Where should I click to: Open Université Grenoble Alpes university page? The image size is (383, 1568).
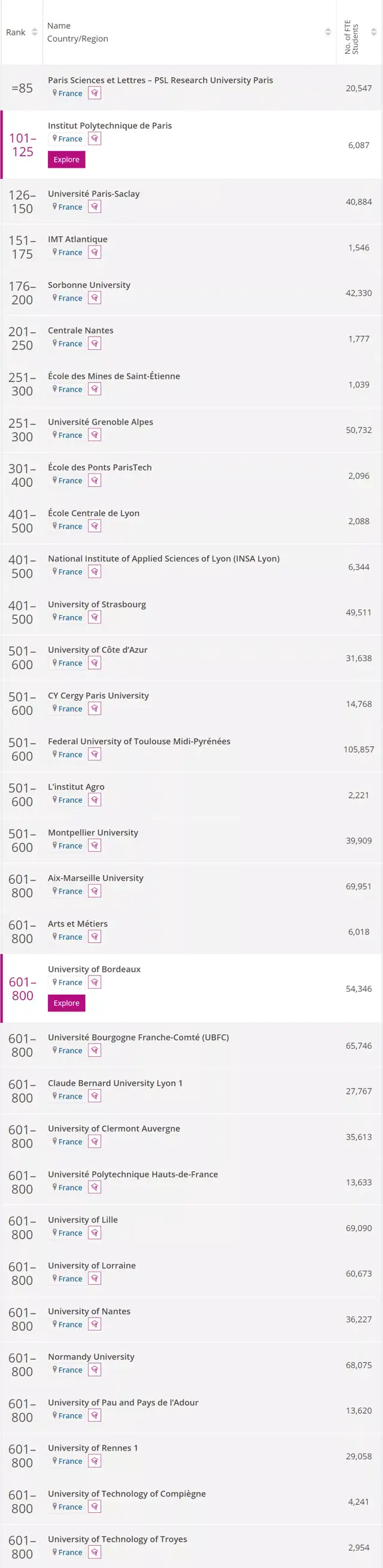pyautogui.click(x=101, y=422)
